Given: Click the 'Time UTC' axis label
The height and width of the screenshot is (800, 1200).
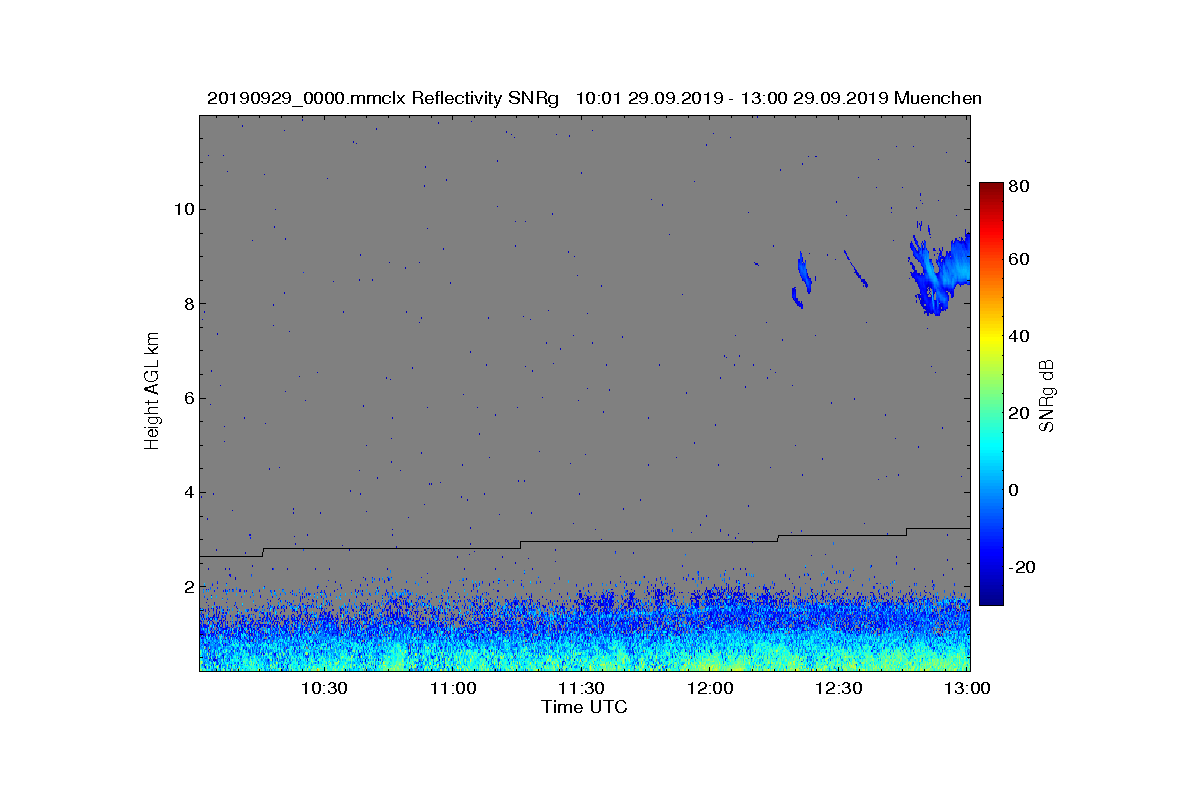Looking at the screenshot, I should (585, 707).
